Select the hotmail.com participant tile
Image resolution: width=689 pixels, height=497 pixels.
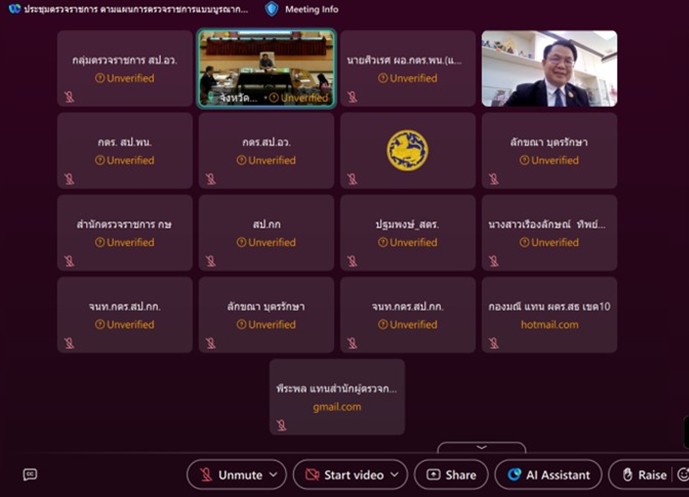(x=549, y=315)
